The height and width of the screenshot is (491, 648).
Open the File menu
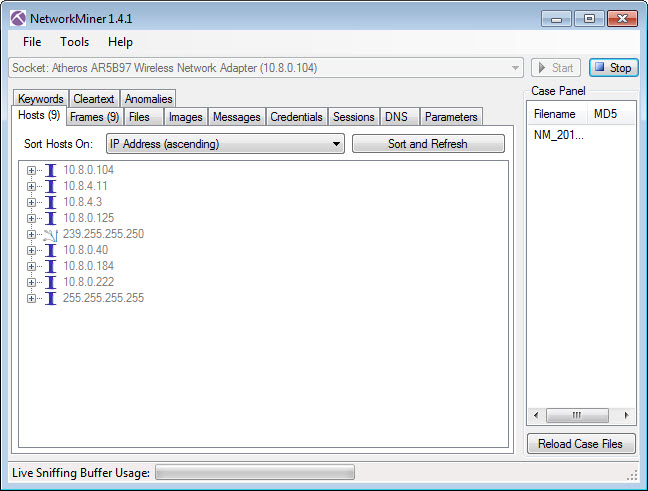tap(32, 42)
